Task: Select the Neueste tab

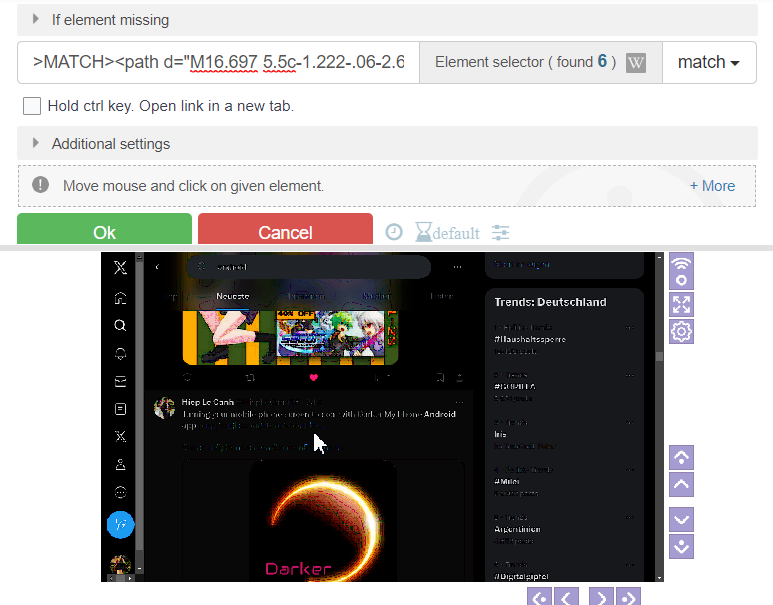Action: [x=233, y=296]
